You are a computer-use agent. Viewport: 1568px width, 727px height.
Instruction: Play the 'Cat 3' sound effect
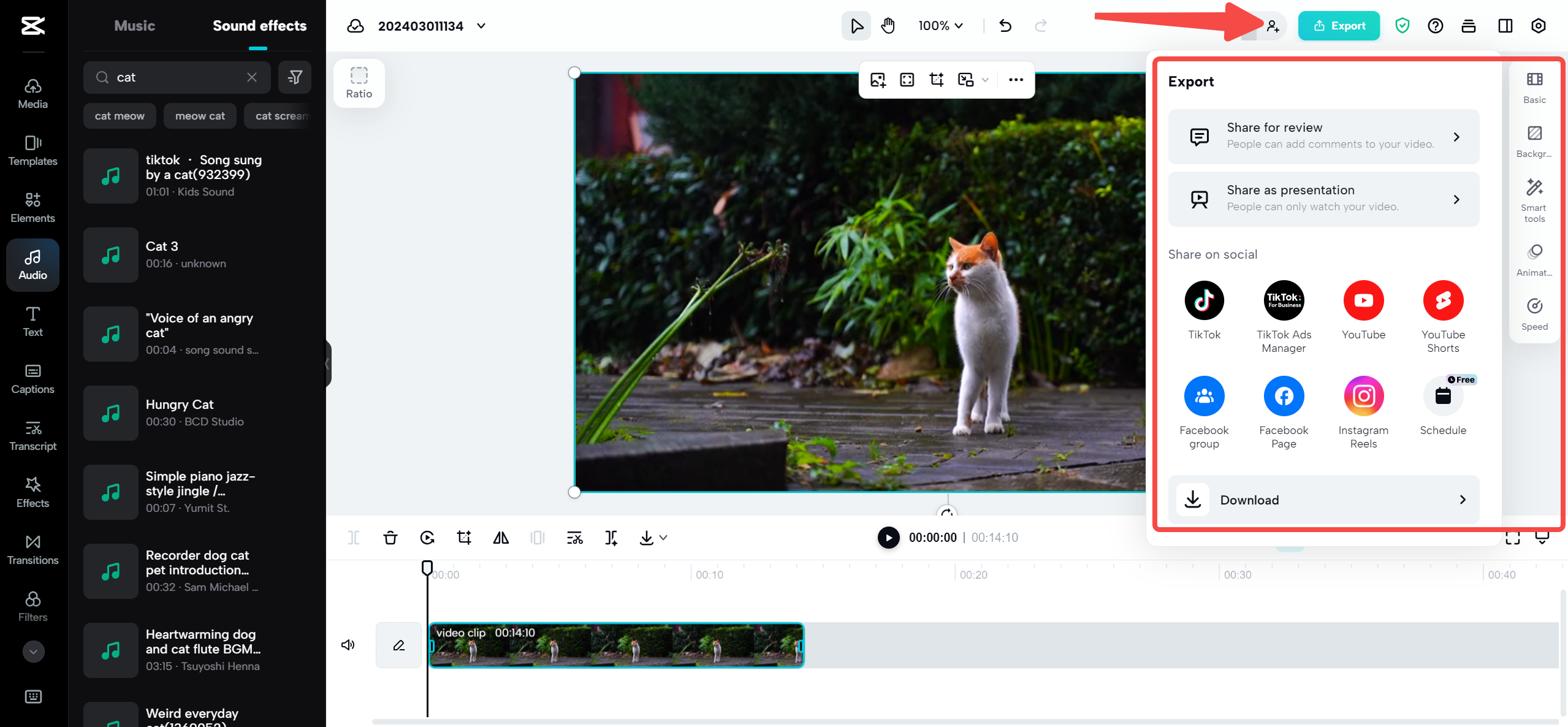tap(110, 255)
